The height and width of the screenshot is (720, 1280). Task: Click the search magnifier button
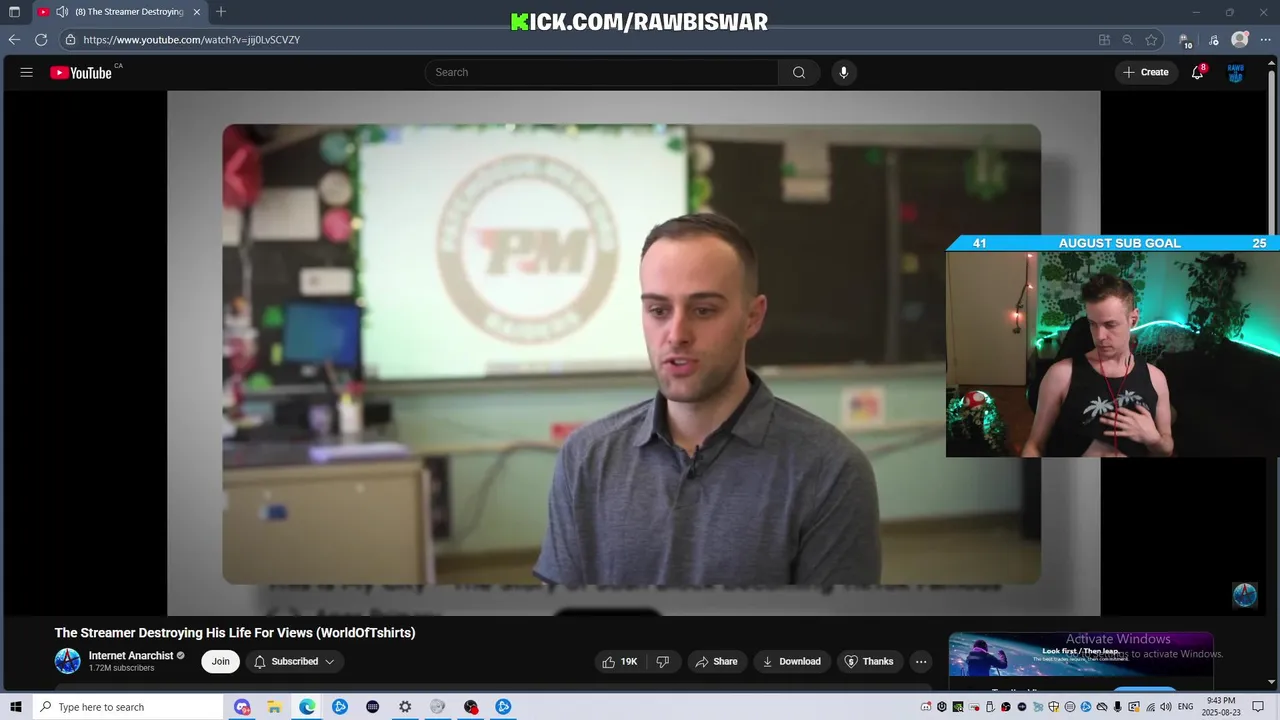[799, 72]
